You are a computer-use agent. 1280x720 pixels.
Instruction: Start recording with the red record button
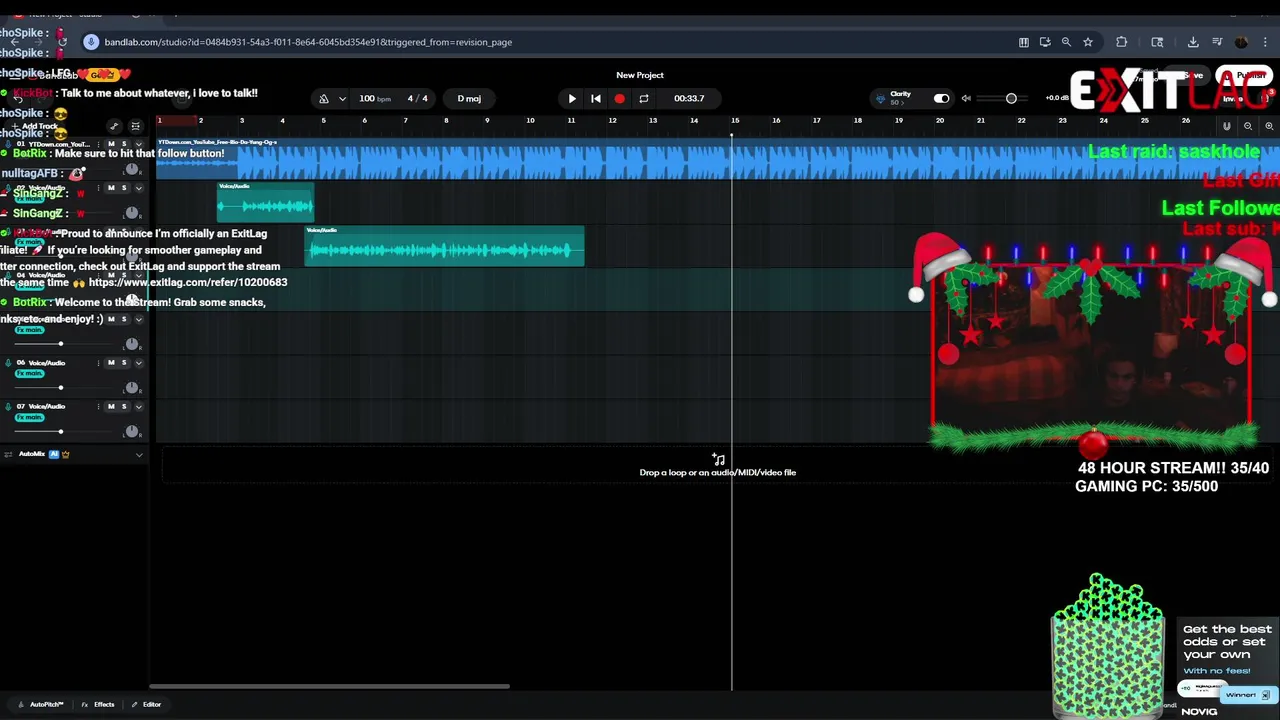coord(619,98)
